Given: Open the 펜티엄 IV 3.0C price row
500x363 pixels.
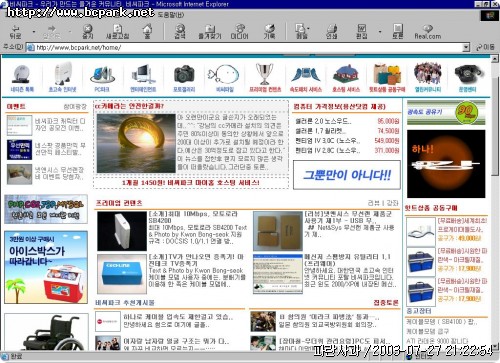Looking at the screenshot, I should [347, 141].
